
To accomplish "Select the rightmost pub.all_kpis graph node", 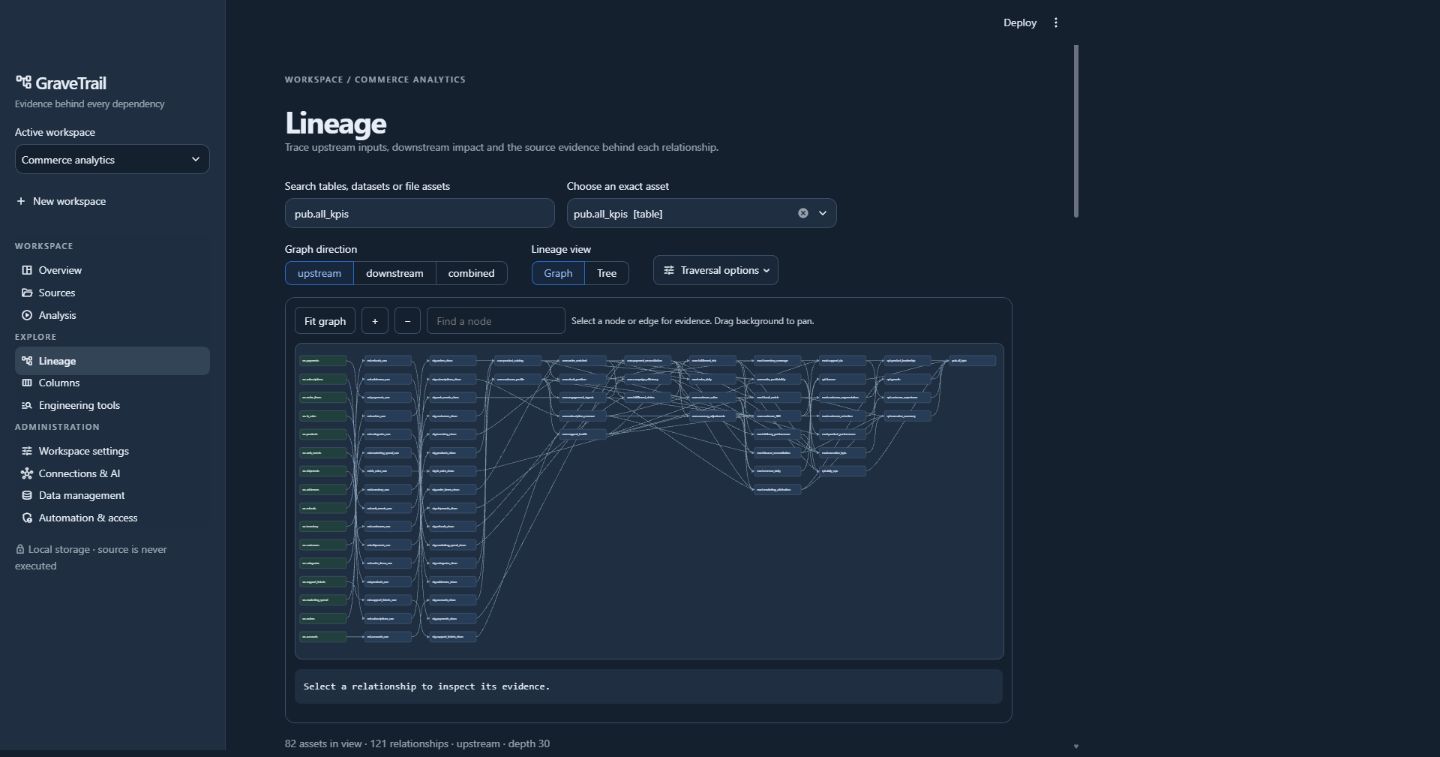I will (x=972, y=360).
